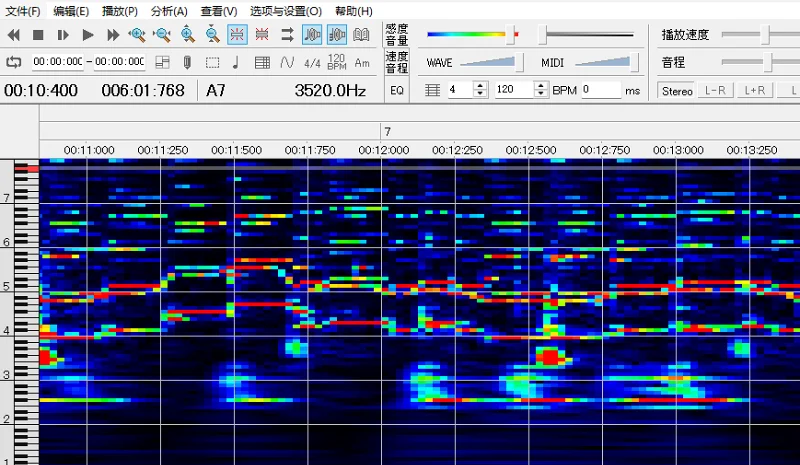The width and height of the screenshot is (800, 465).
Task: Toggle the Stereo channel button
Action: pos(677,91)
